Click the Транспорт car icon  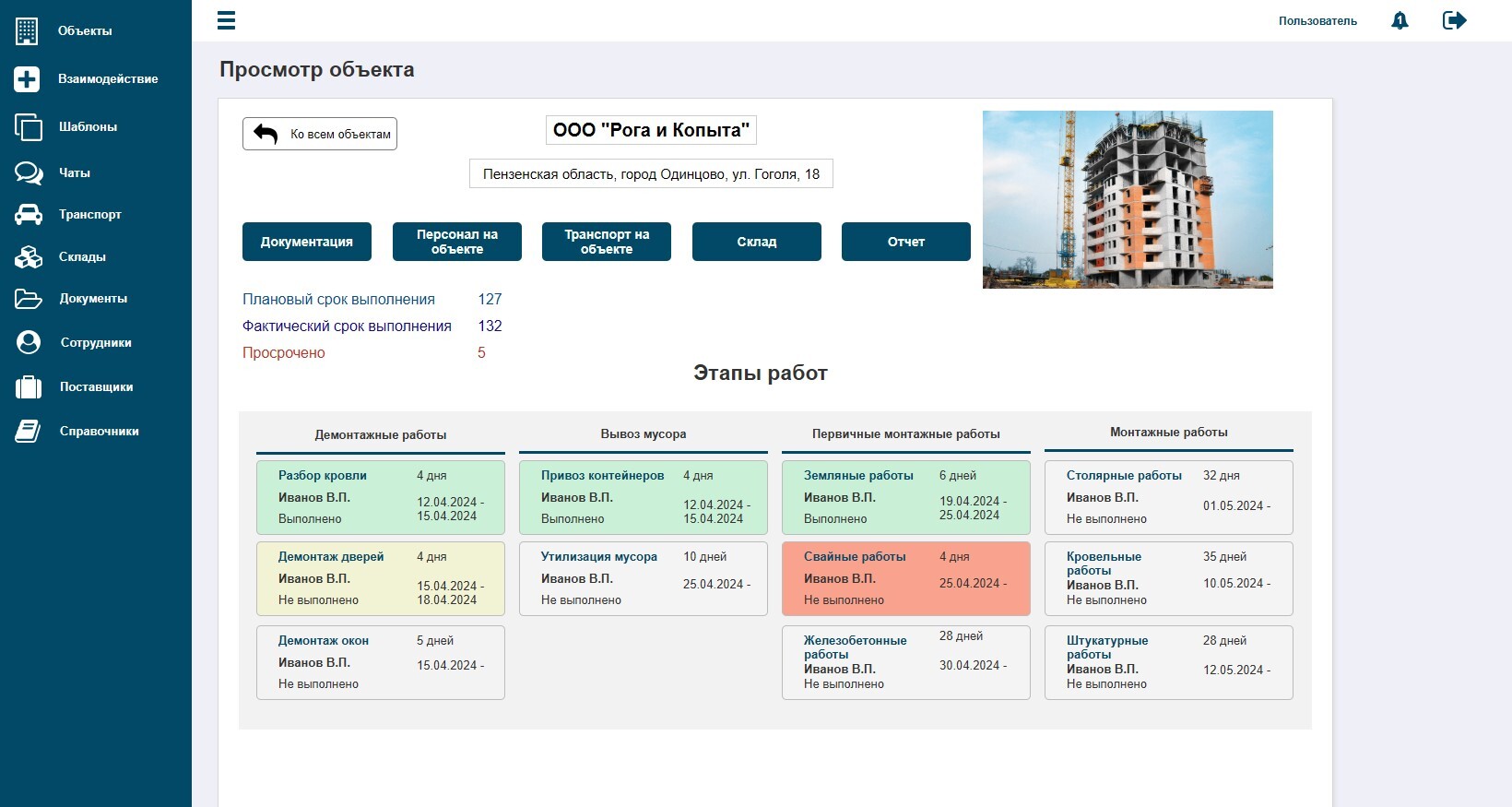(29, 214)
